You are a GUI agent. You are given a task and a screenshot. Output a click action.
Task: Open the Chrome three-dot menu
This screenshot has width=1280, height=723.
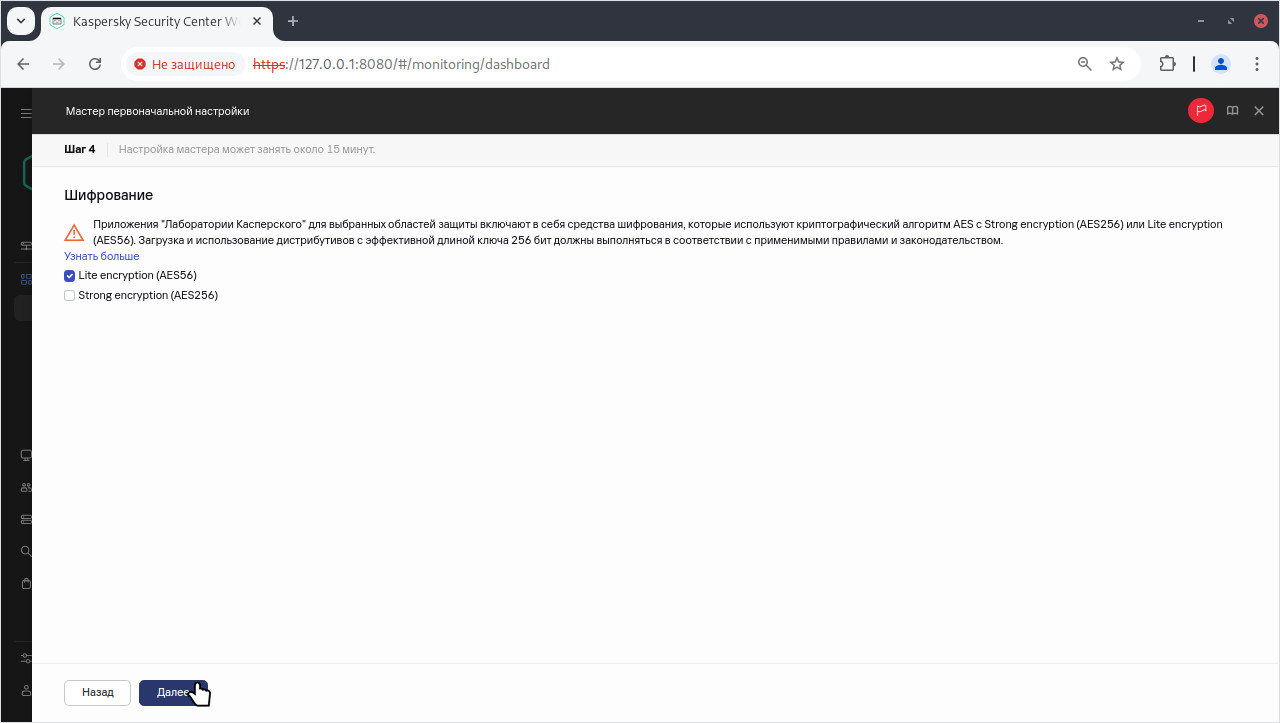coord(1257,64)
